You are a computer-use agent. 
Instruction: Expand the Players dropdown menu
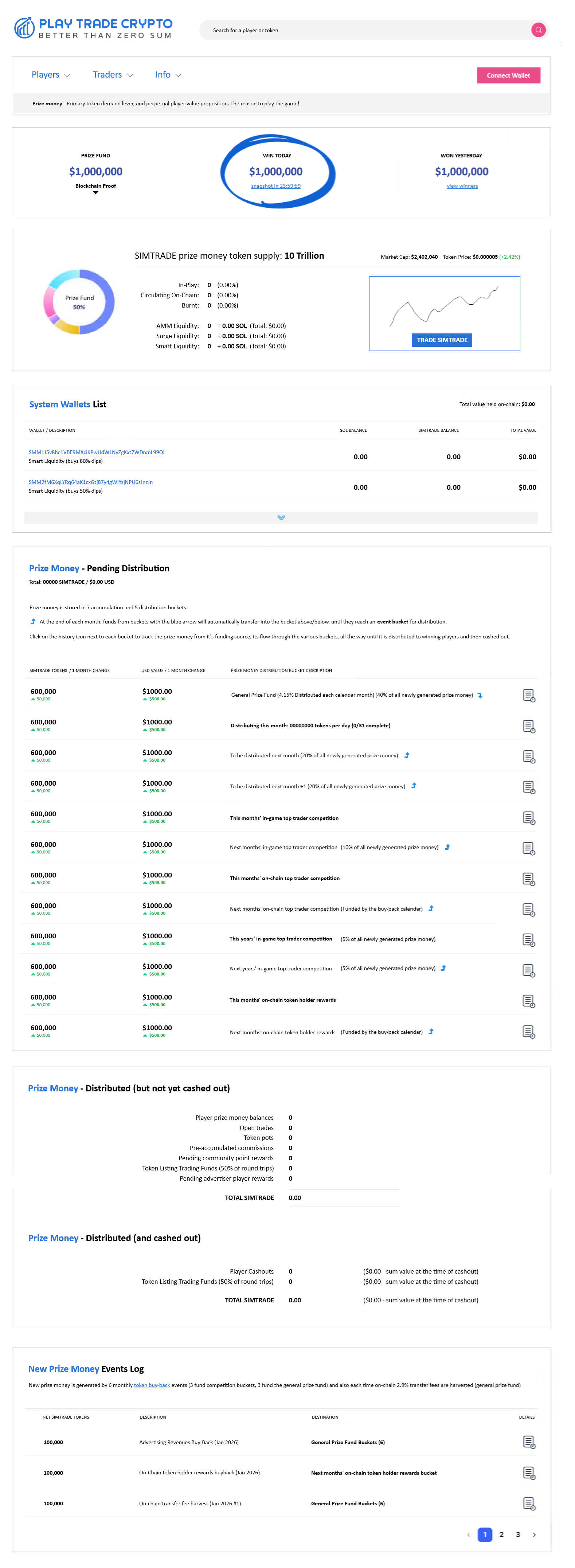pos(51,75)
